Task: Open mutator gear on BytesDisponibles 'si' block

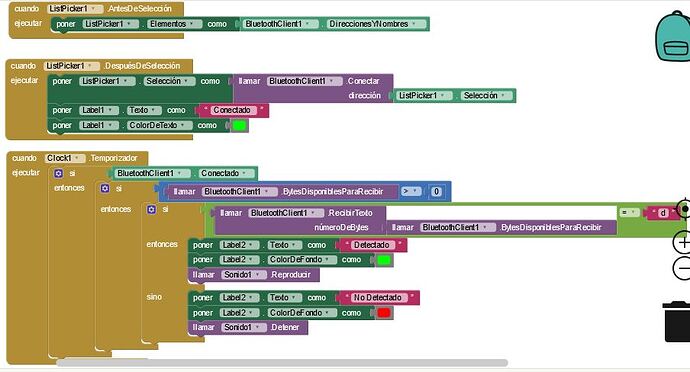Action: [105, 188]
